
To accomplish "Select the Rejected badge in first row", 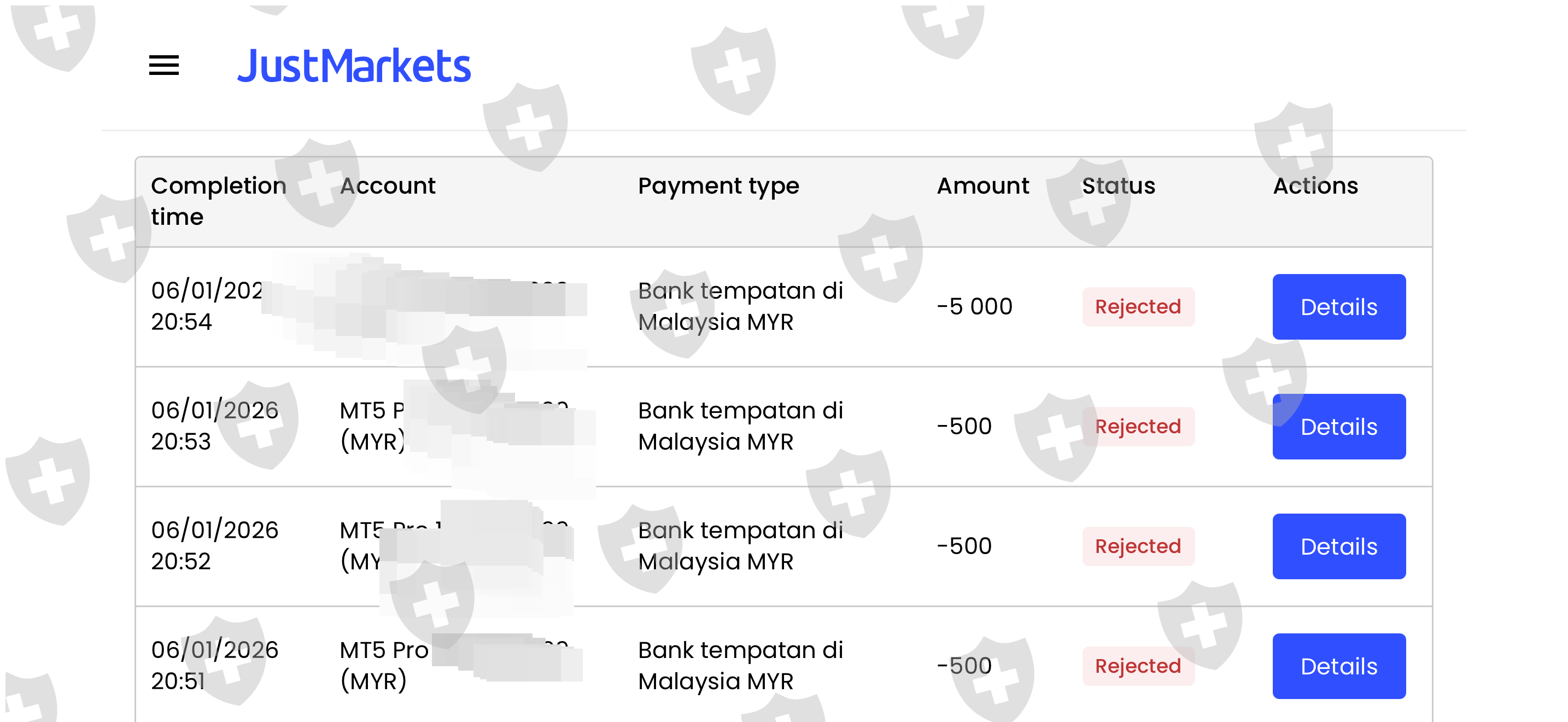I will pos(1138,307).
